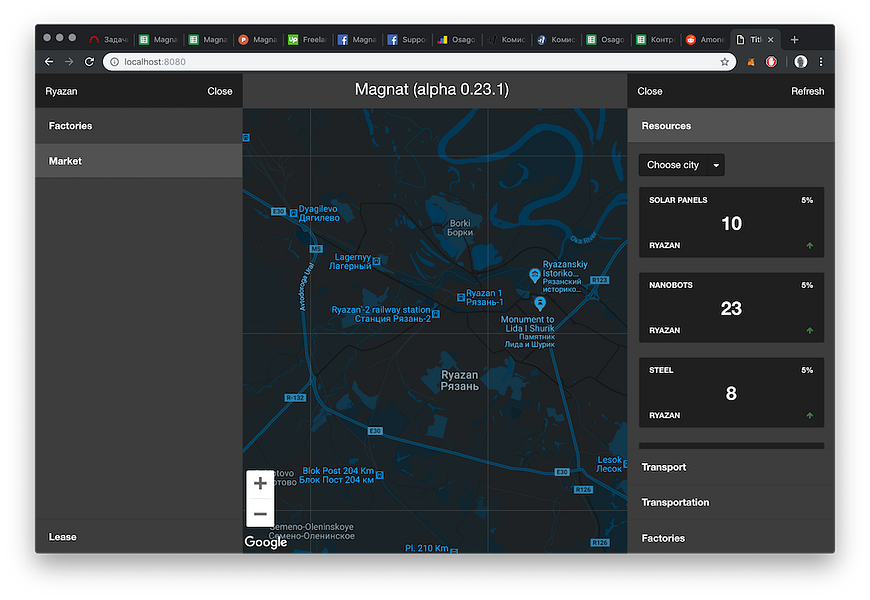
Task: View site information icon in address bar
Action: click(114, 62)
